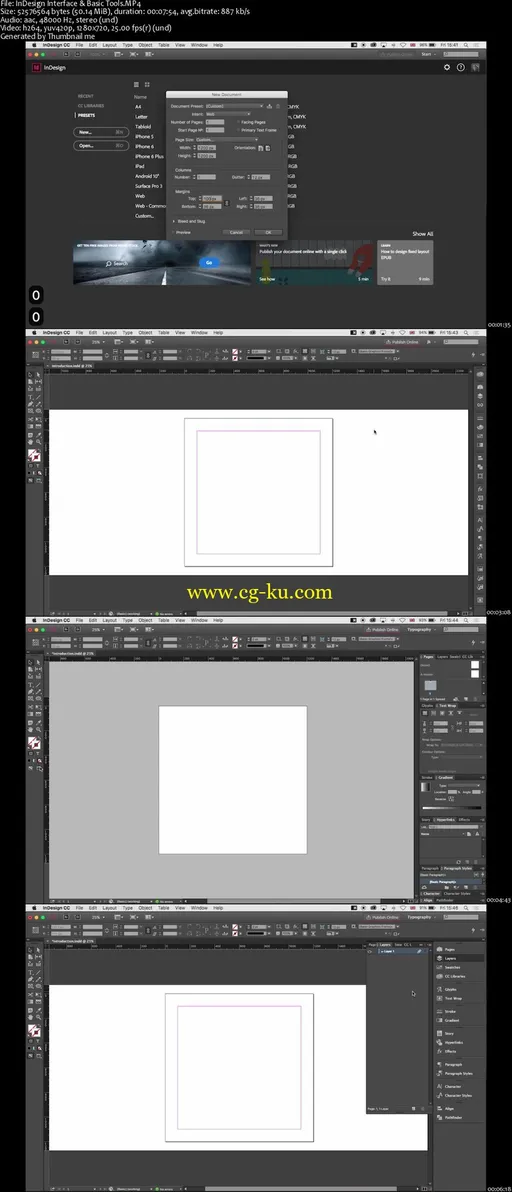
Task: Open the Glyphs panel icon in the dock
Action: (441, 989)
